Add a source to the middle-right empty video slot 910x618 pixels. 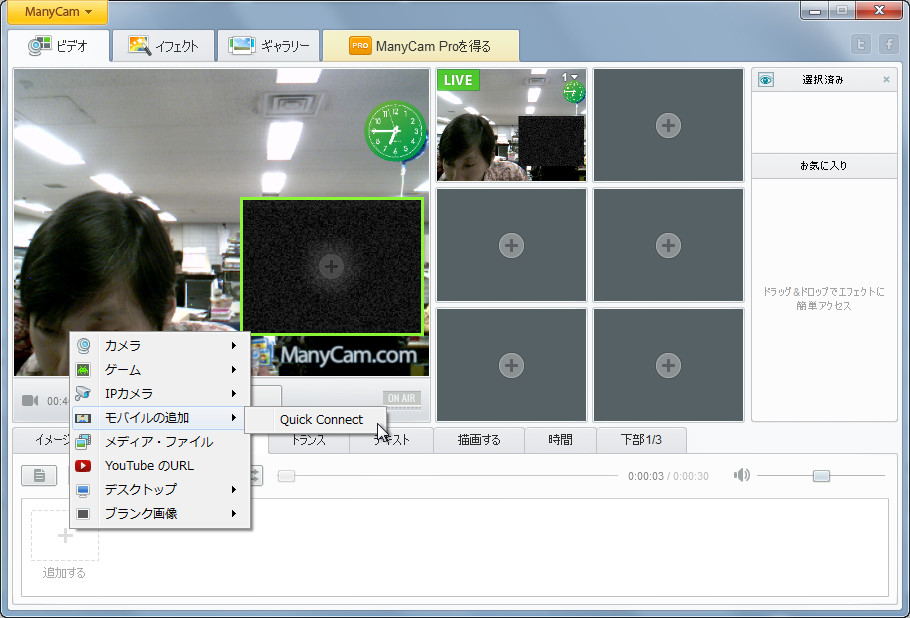668,245
